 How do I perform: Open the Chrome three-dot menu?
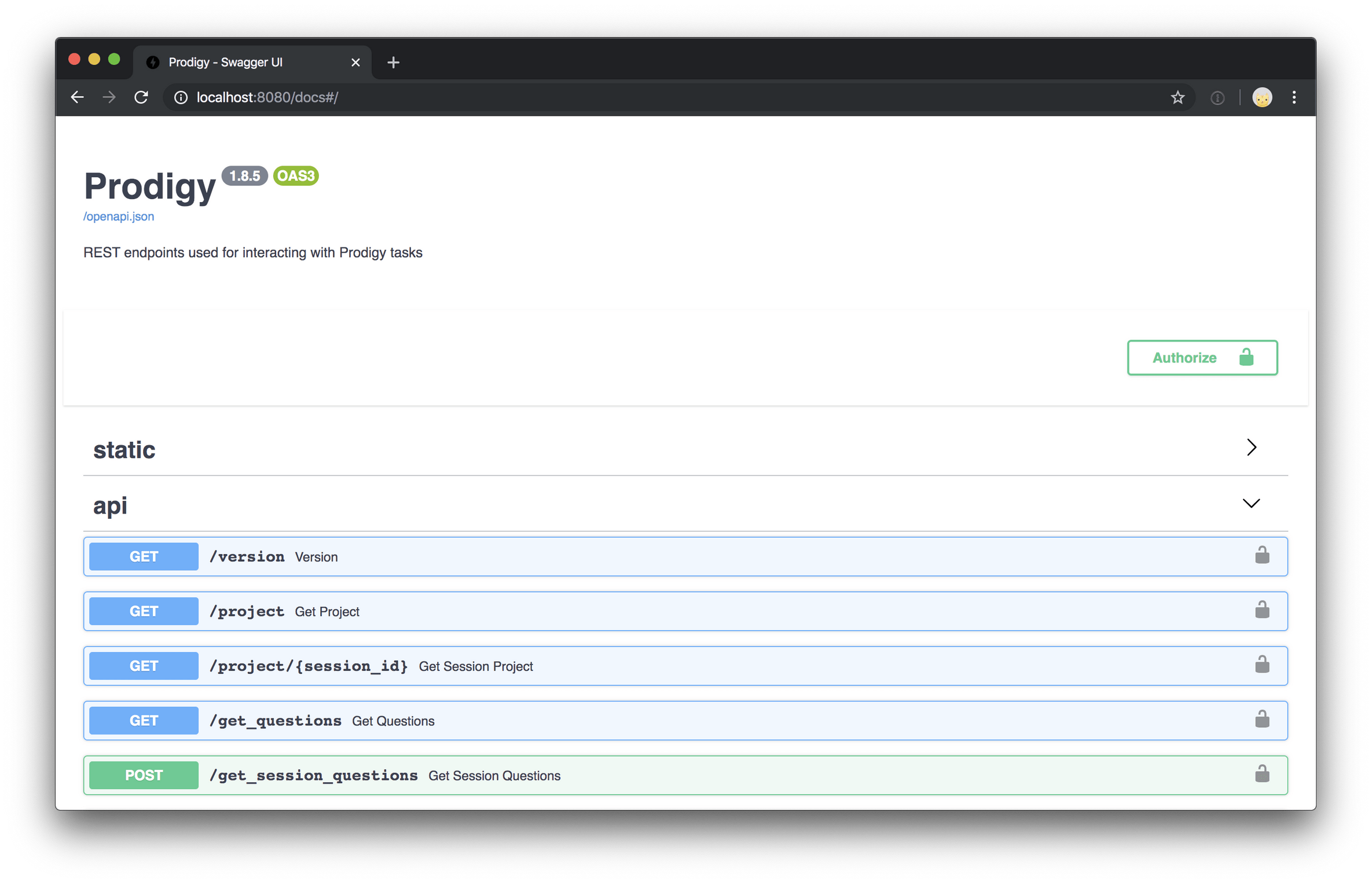[x=1294, y=97]
